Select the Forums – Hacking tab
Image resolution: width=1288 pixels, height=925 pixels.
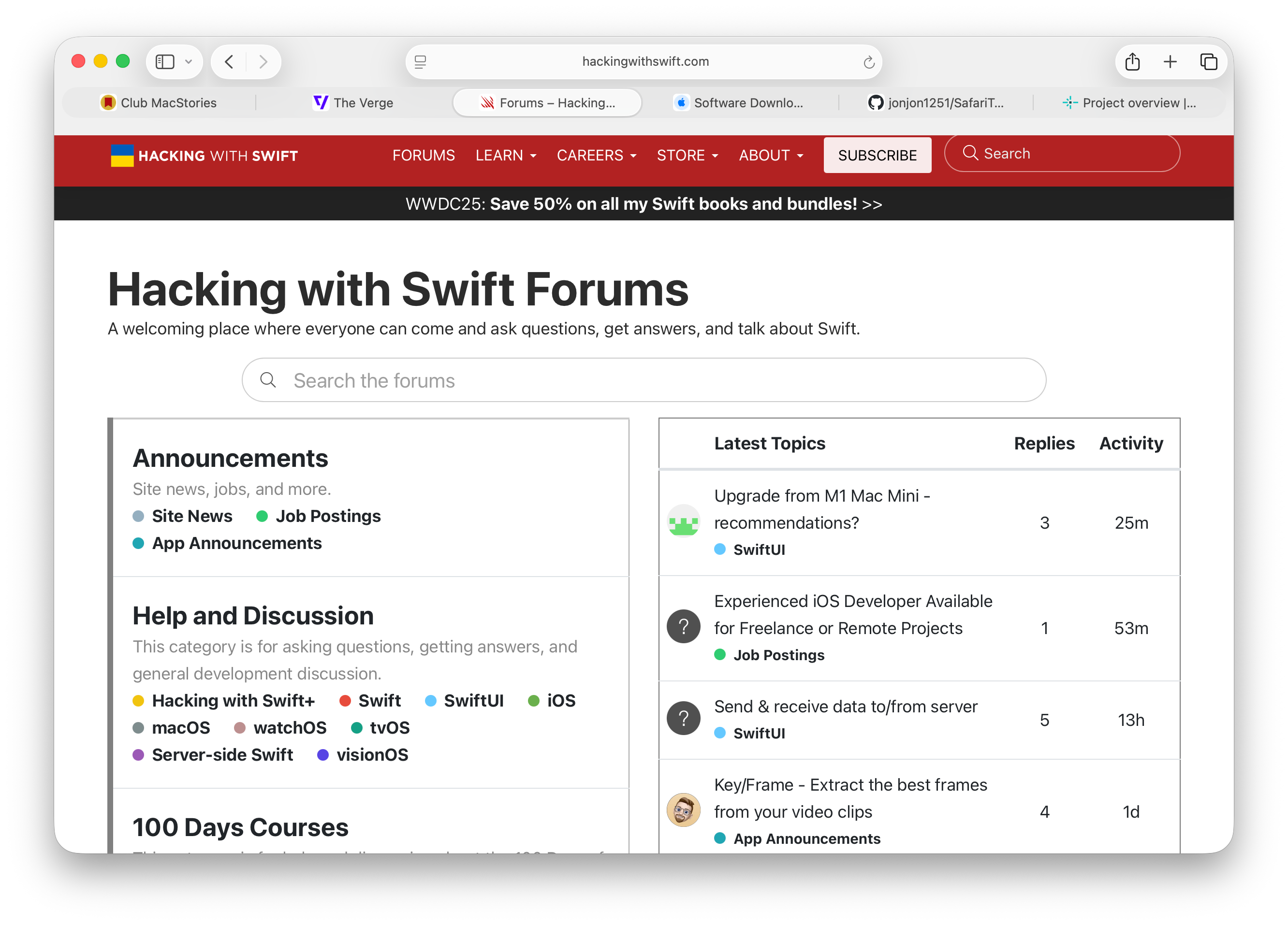pos(547,103)
